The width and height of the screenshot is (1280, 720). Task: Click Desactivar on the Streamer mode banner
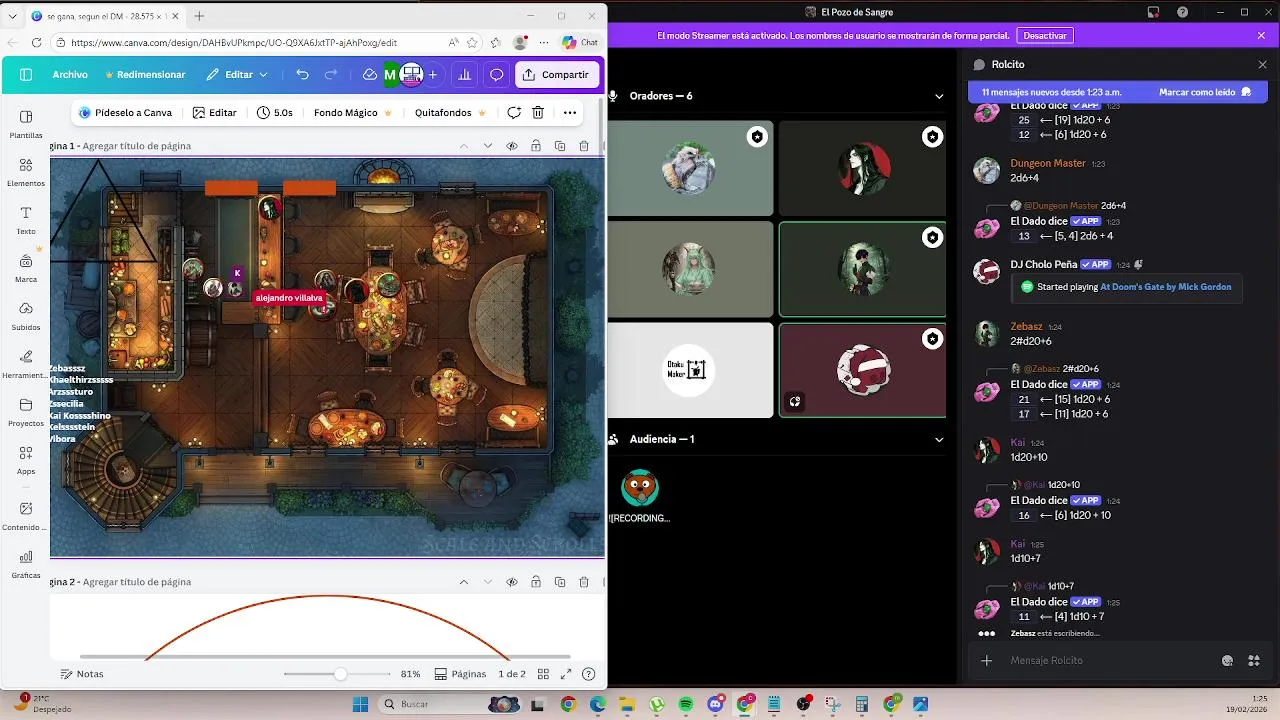pyautogui.click(x=1045, y=35)
